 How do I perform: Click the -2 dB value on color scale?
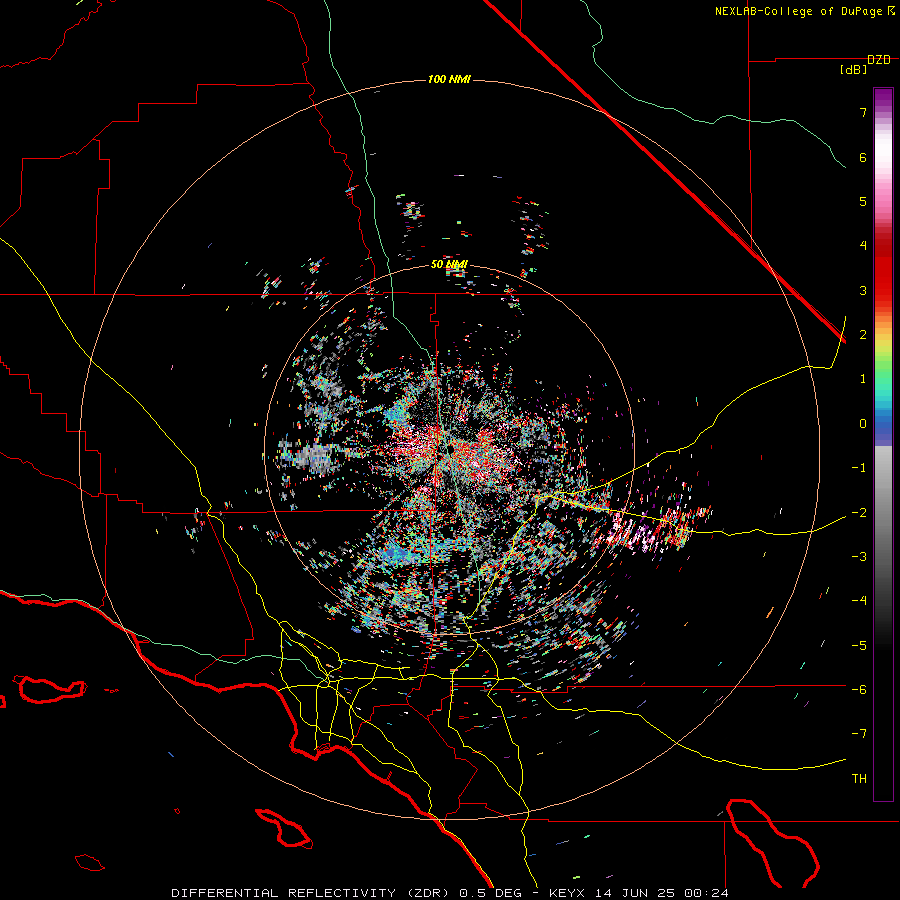[x=859, y=512]
